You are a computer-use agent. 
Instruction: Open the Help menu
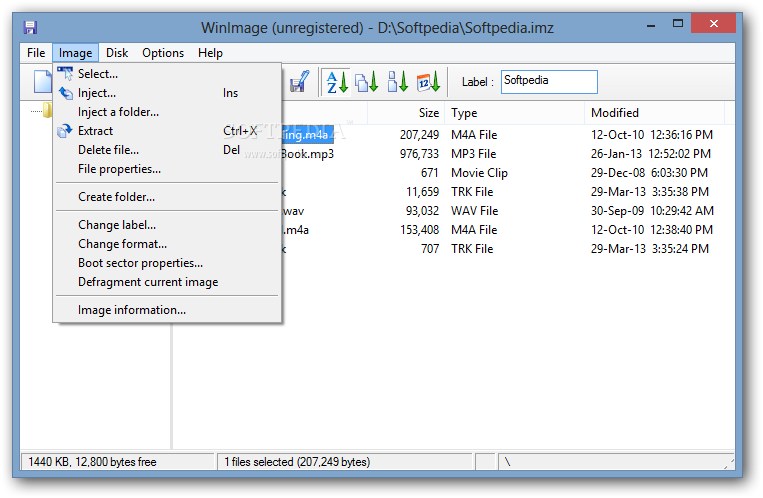(210, 53)
